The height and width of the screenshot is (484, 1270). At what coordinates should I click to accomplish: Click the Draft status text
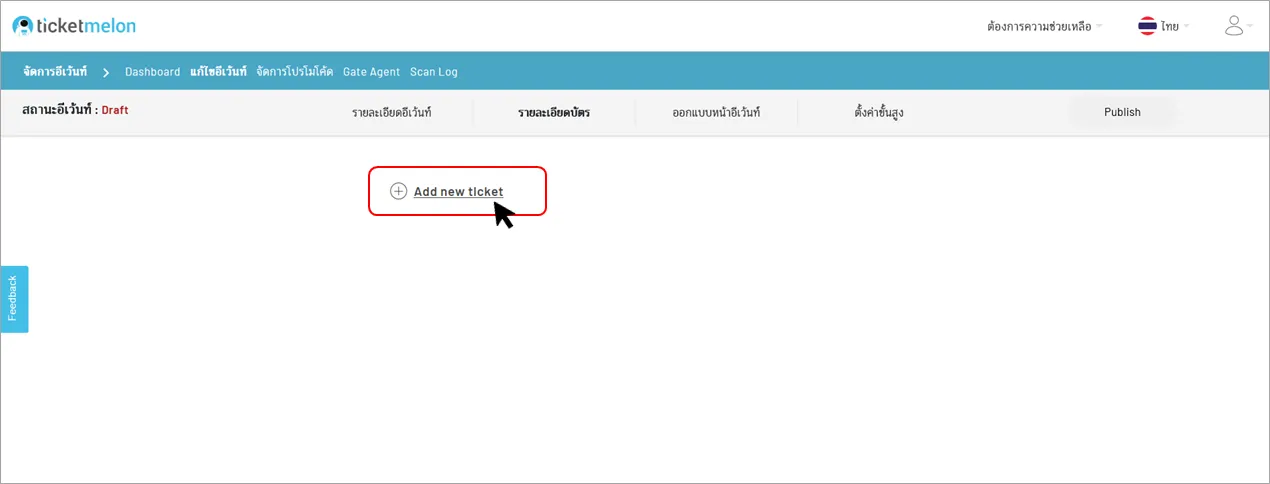(115, 110)
